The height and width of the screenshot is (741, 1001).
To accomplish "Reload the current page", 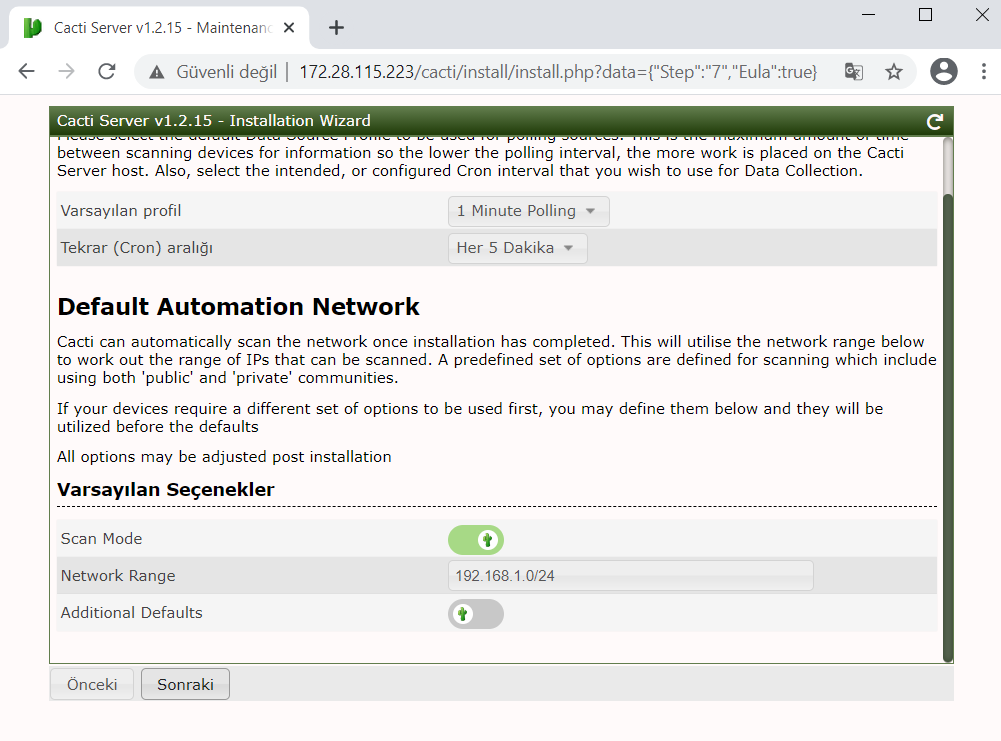I will pos(107,71).
